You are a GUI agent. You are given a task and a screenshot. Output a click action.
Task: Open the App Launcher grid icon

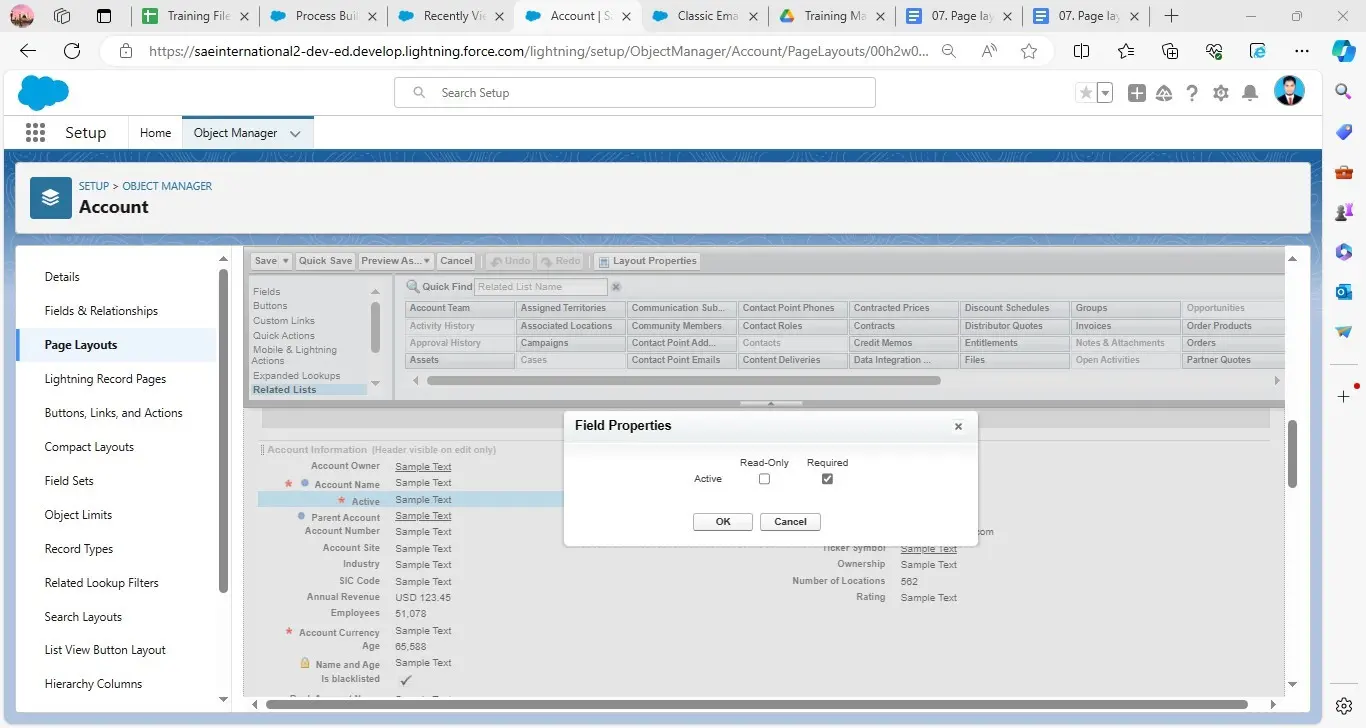[35, 133]
